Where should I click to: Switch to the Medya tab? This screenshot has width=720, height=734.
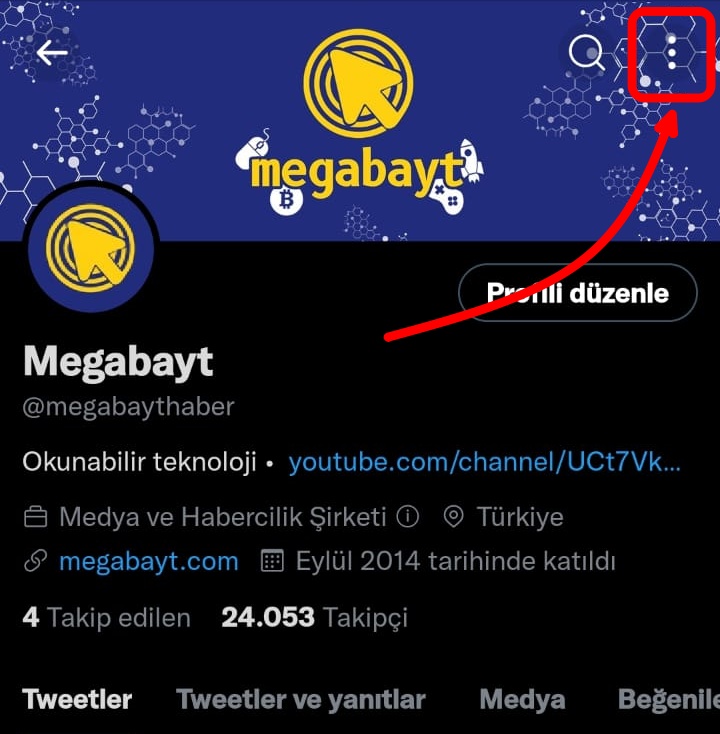[x=522, y=700]
